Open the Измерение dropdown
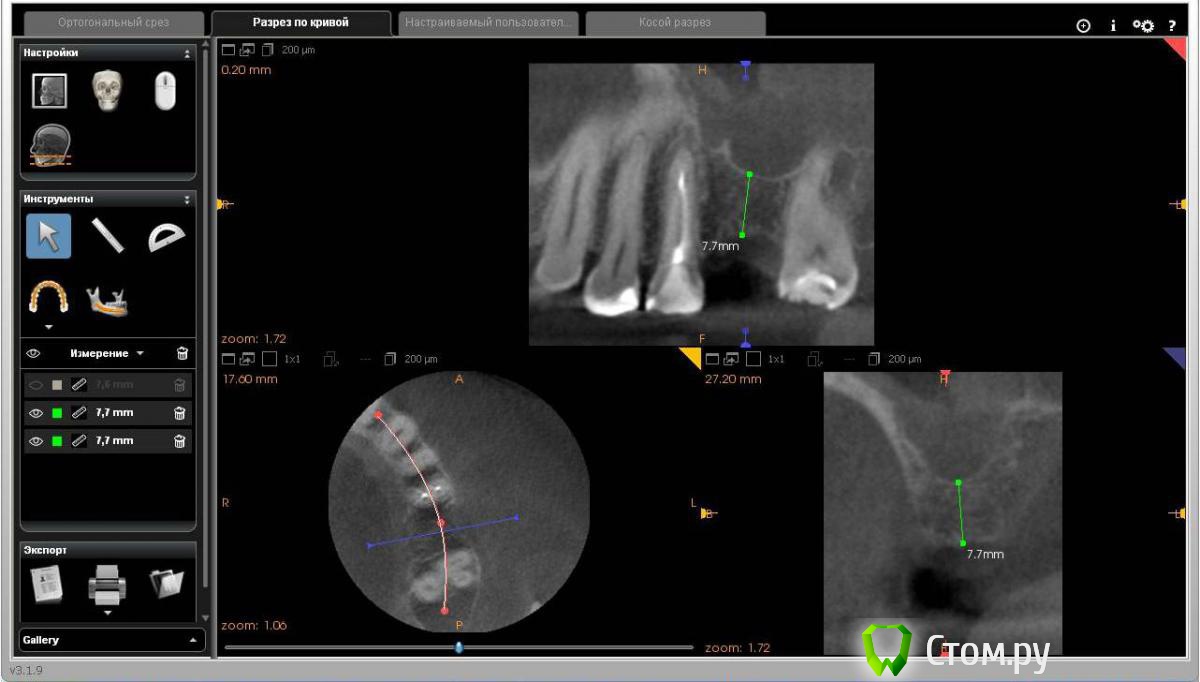Screen dimensions: 1200x682 pos(106,353)
